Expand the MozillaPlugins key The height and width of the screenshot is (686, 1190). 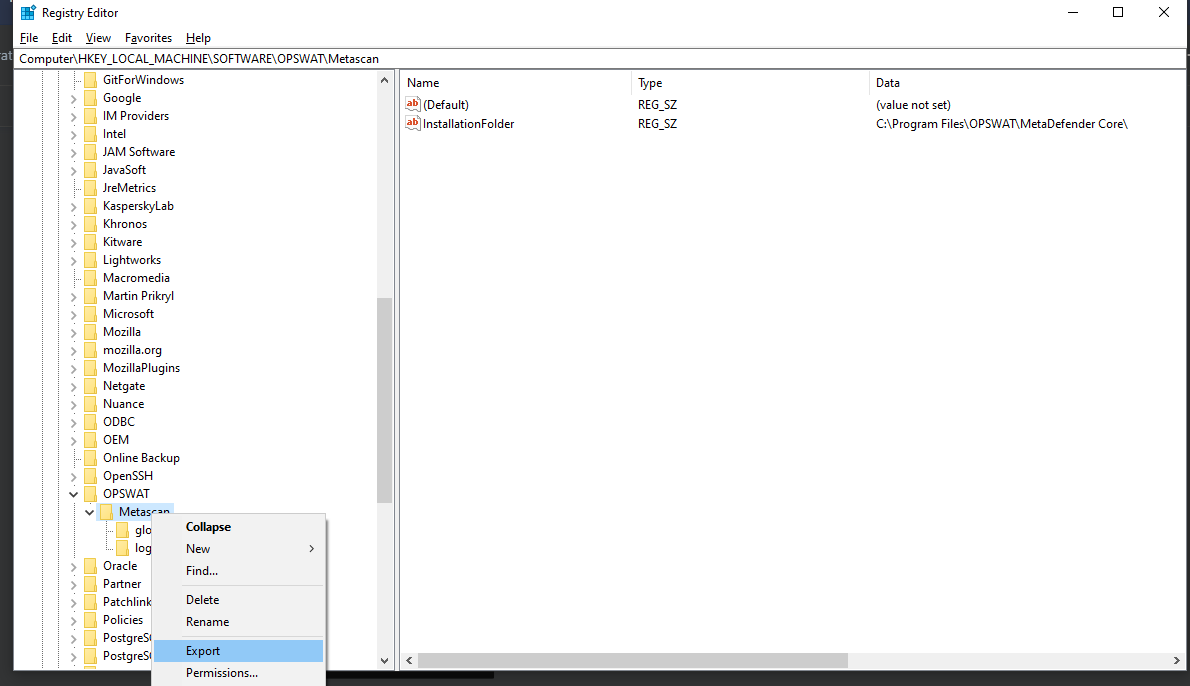(x=74, y=369)
